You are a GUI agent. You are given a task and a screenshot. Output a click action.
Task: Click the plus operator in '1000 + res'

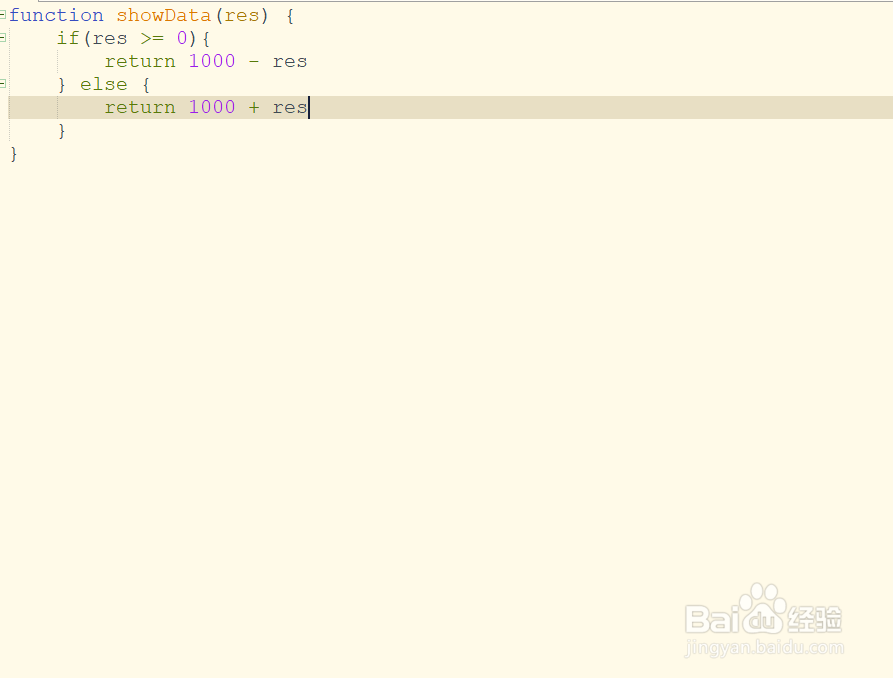[x=254, y=107]
